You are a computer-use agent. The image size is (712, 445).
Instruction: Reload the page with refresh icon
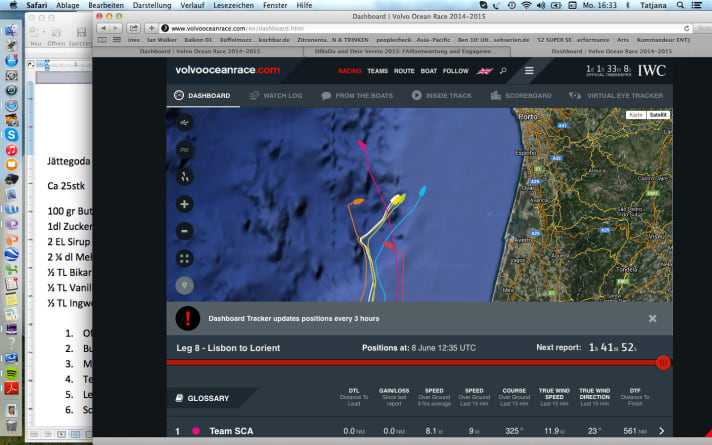686,28
